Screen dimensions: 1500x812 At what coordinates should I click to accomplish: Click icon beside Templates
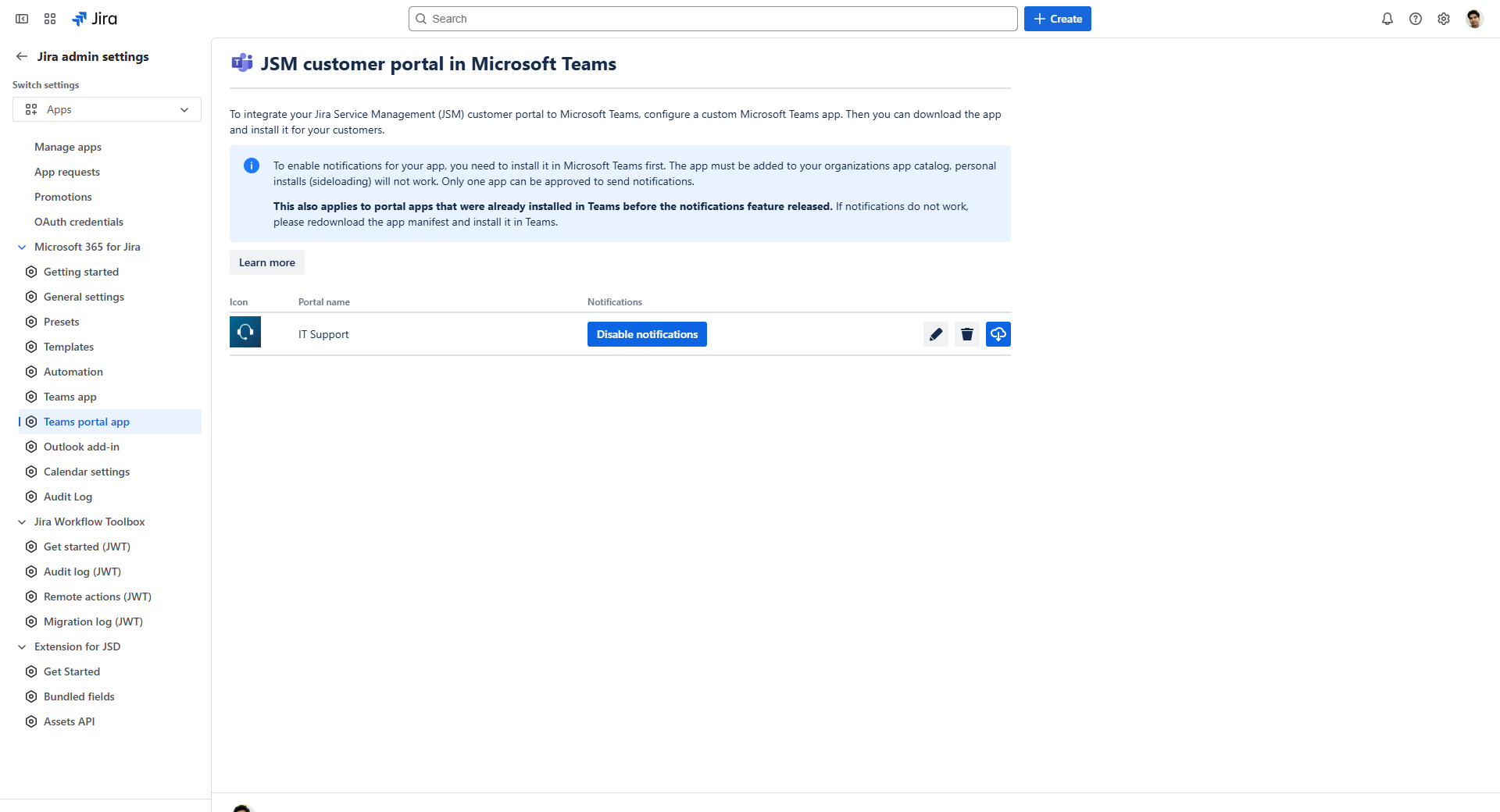coord(31,347)
